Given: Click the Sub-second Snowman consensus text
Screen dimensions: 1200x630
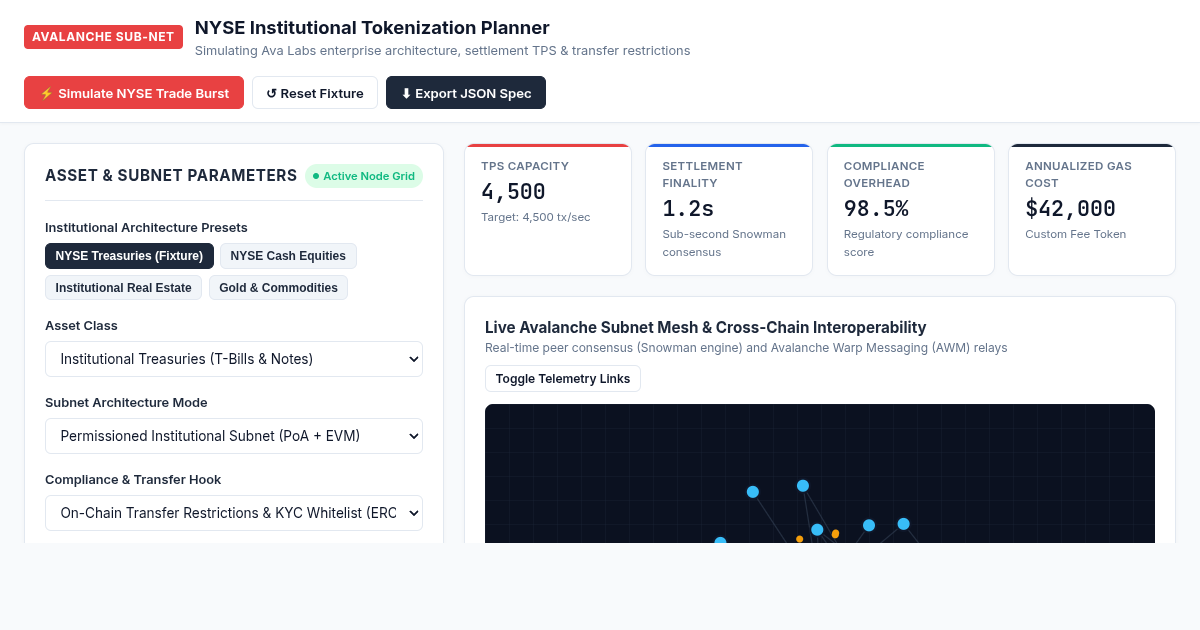Looking at the screenshot, I should click(724, 243).
